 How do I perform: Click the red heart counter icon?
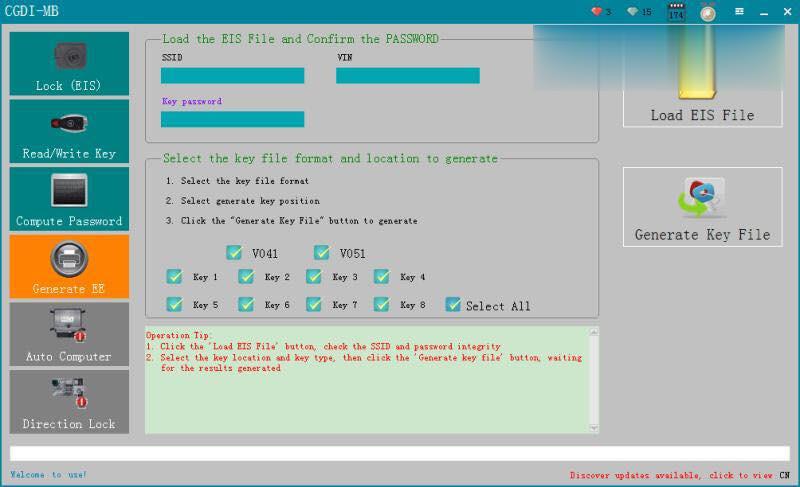coord(596,11)
